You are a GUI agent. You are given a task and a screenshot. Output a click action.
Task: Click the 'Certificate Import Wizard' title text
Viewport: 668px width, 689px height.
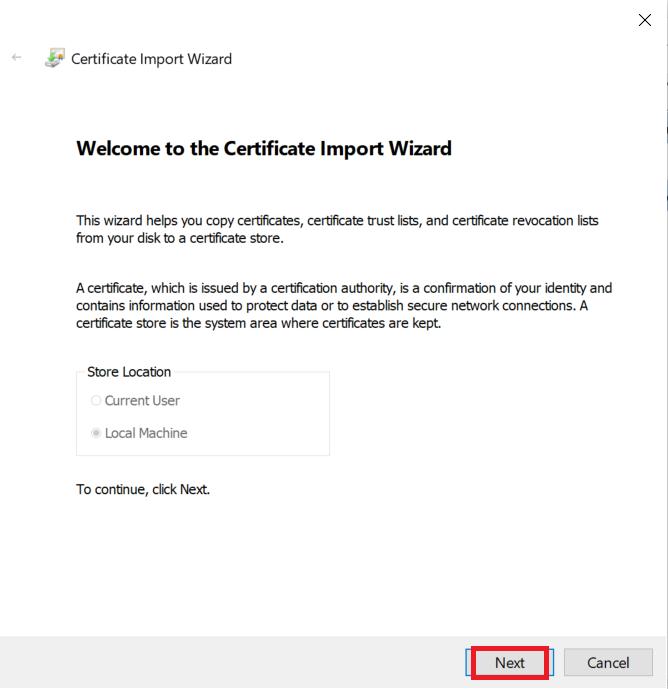coord(151,59)
